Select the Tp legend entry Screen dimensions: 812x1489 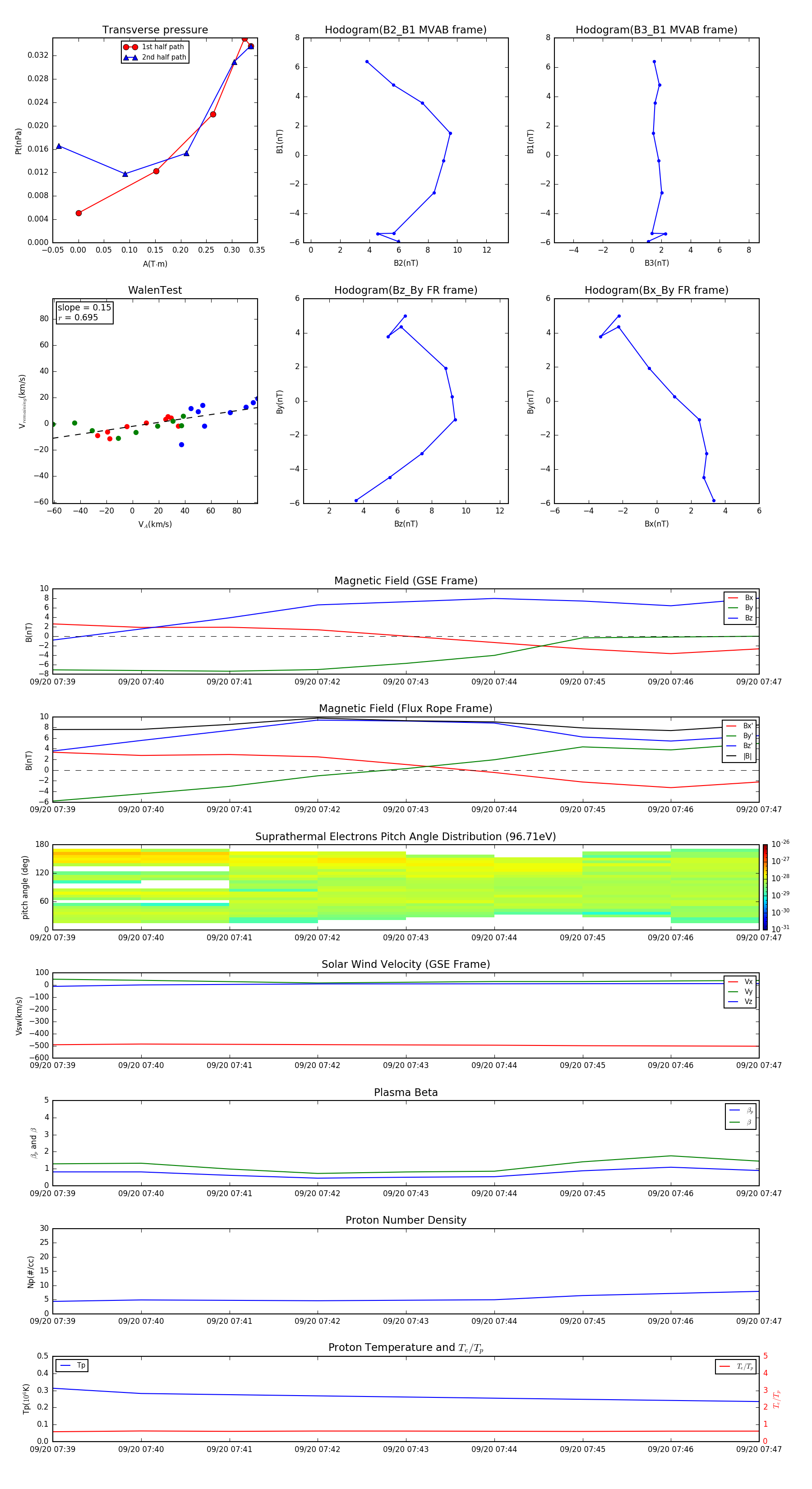tap(73, 1365)
